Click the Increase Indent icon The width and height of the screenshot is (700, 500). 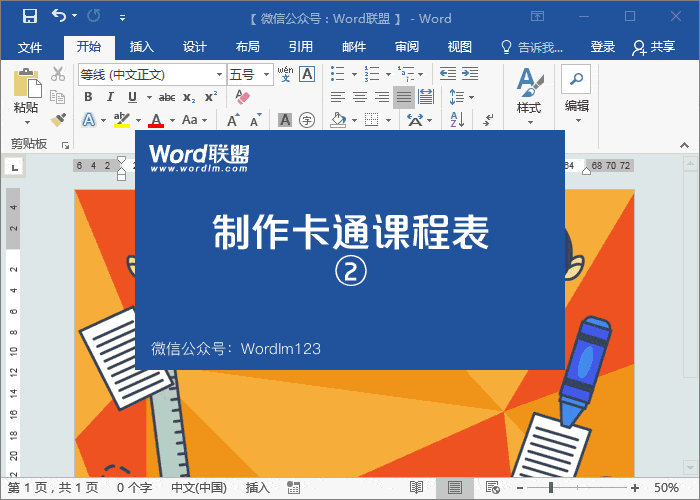coord(470,73)
